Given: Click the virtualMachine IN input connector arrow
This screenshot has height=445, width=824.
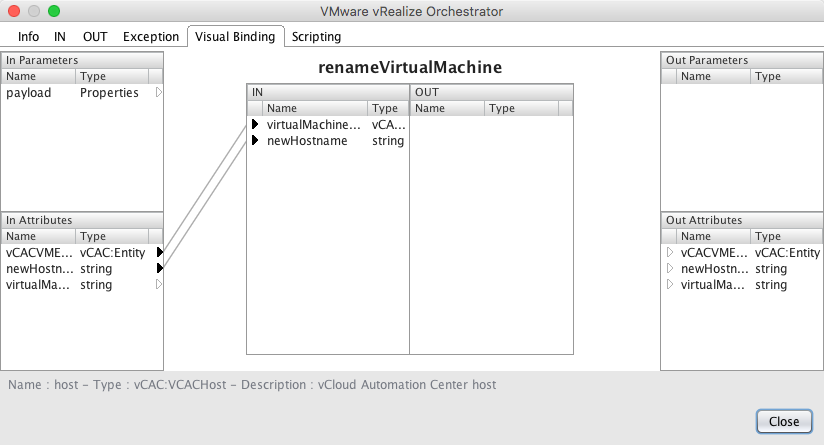Looking at the screenshot, I should [x=255, y=125].
